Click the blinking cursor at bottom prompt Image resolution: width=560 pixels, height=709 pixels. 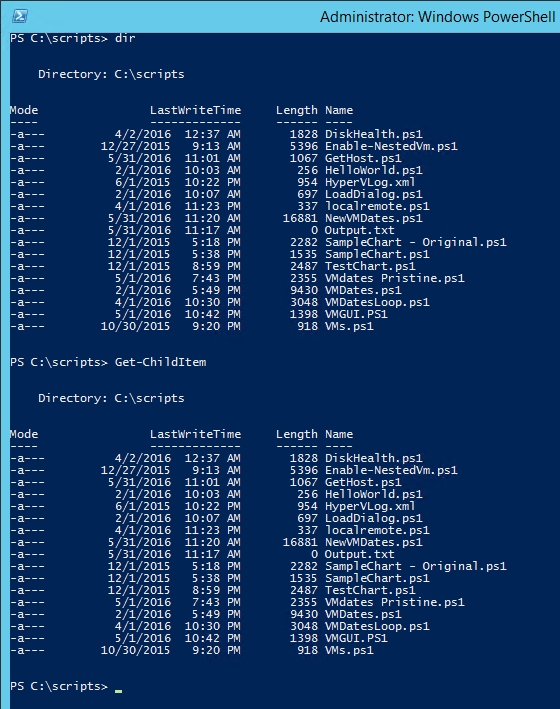(119, 691)
